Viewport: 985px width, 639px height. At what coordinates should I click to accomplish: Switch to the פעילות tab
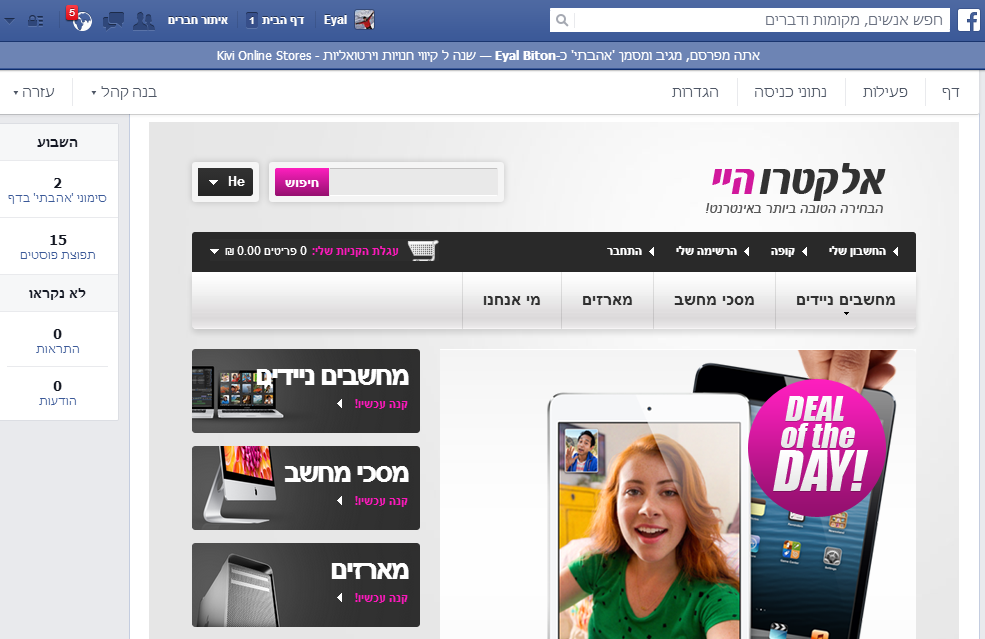[x=885, y=92]
